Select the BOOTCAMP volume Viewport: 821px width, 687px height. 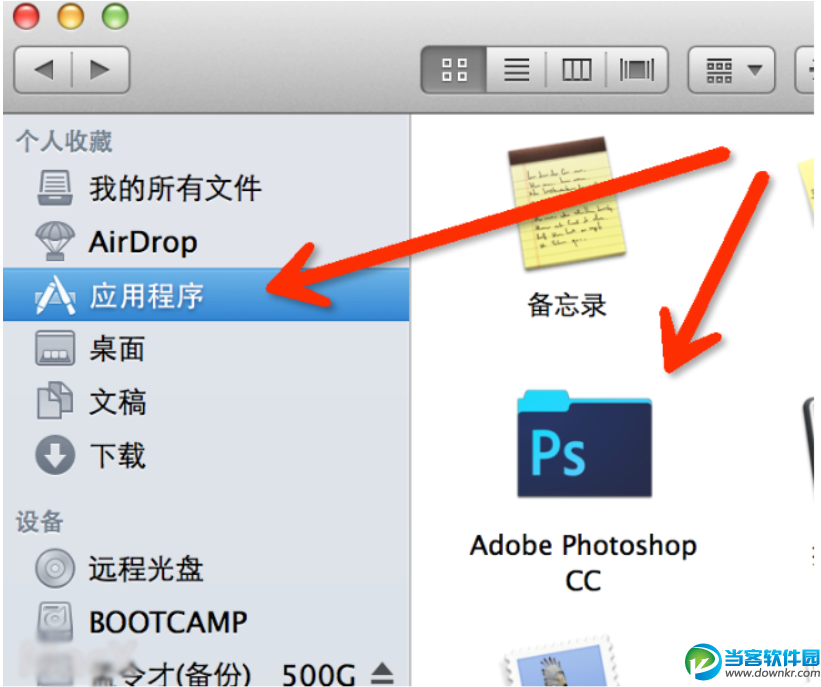point(206,622)
